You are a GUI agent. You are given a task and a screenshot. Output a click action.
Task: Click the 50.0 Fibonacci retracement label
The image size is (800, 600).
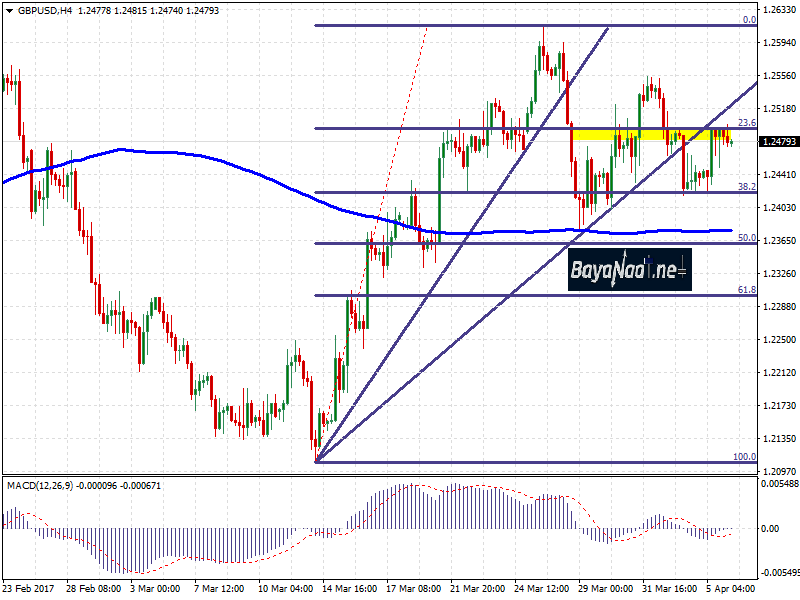coord(745,238)
